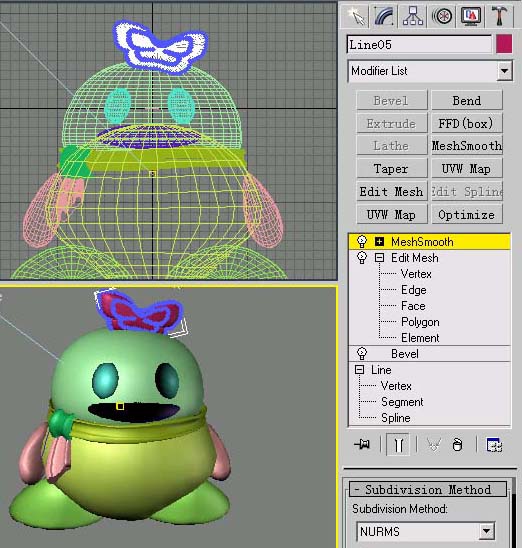Click Remove Modifier trash icon
This screenshot has width=522, height=548.
coord(457,445)
